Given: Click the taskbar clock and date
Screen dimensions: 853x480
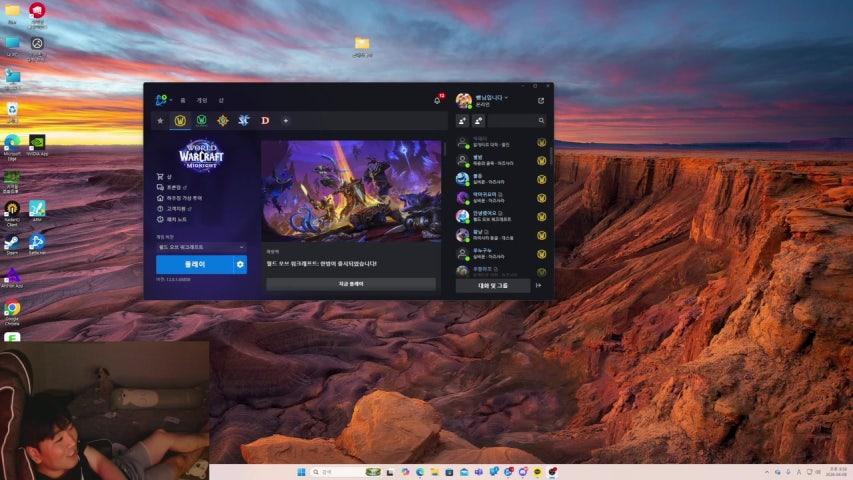Looking at the screenshot, I should [x=837, y=472].
